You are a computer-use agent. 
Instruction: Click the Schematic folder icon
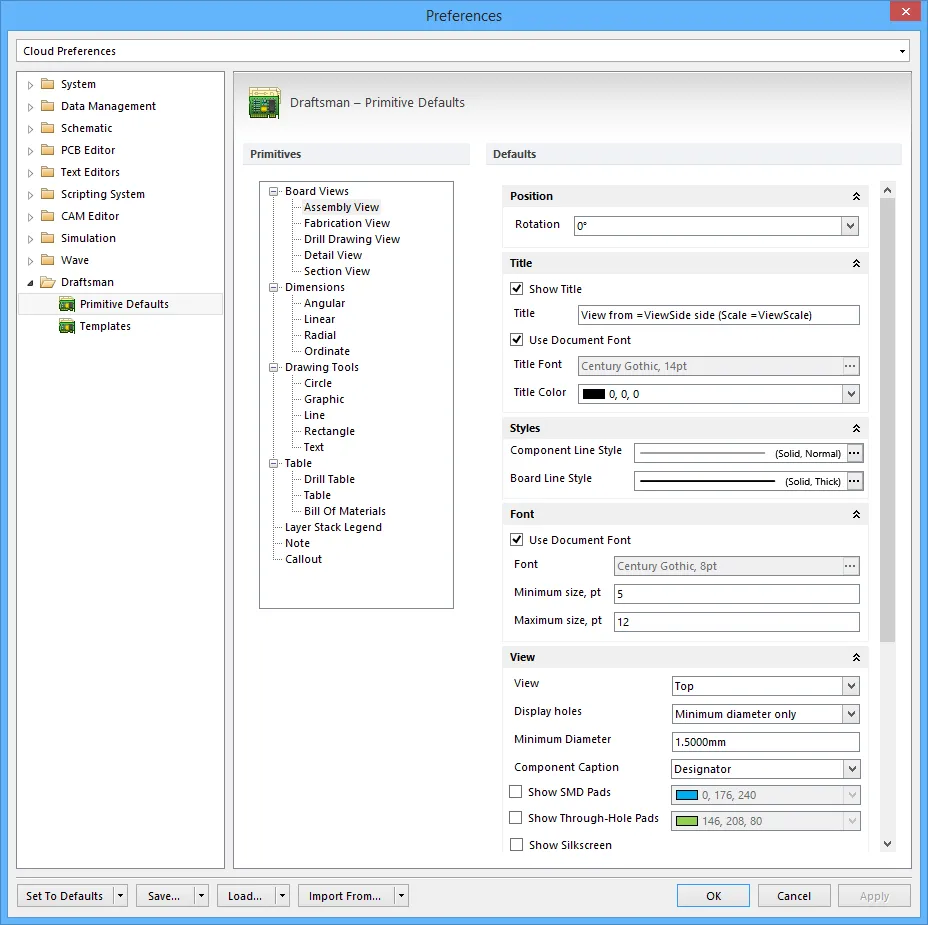[x=47, y=128]
